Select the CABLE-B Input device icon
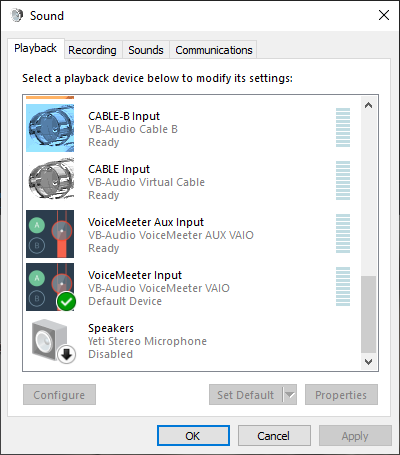 coord(50,128)
